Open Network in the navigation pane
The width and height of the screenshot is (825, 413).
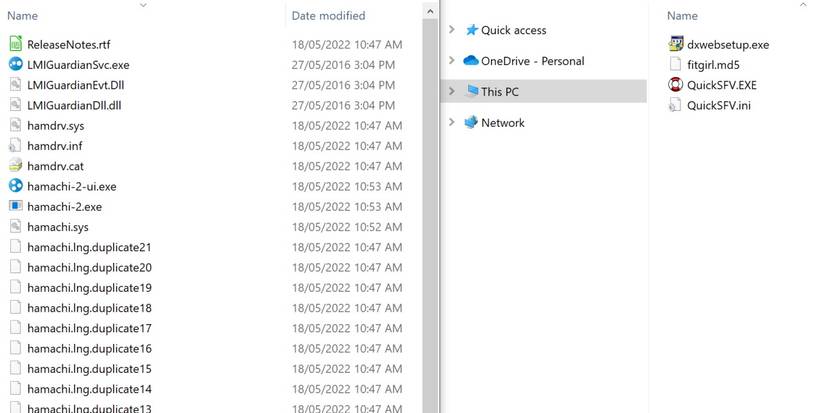click(x=502, y=123)
